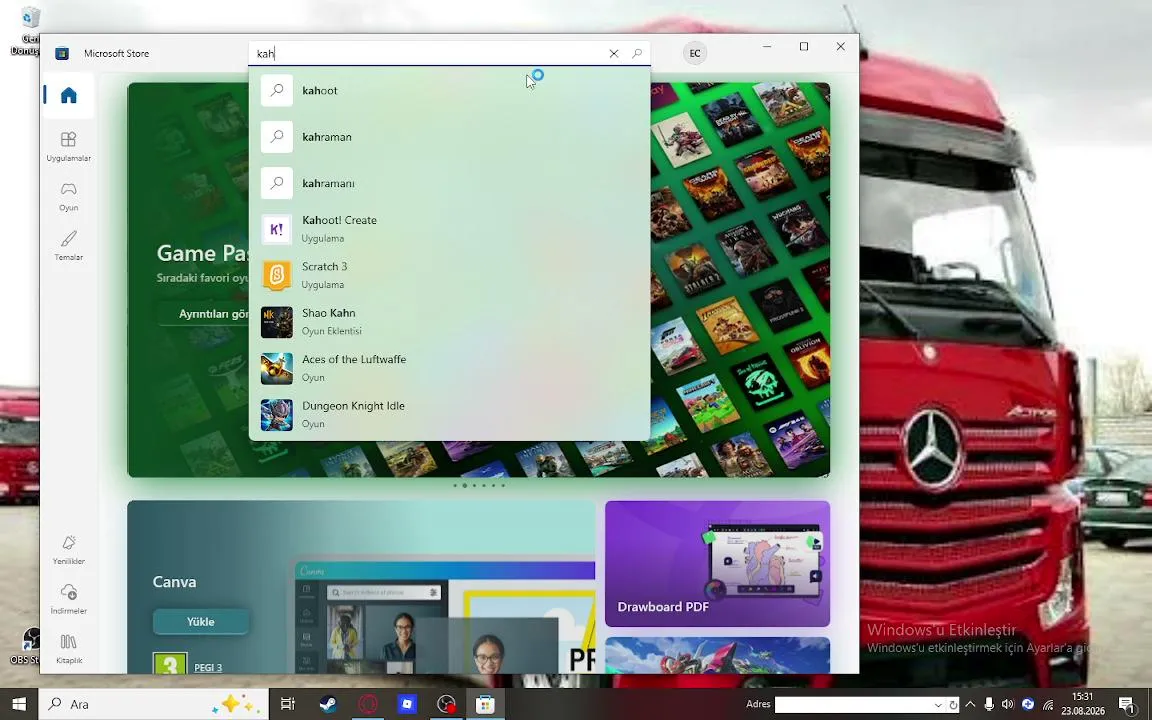Screen dimensions: 1152x720
Task: Open OBS Studio from the taskbar
Action: tap(446, 705)
